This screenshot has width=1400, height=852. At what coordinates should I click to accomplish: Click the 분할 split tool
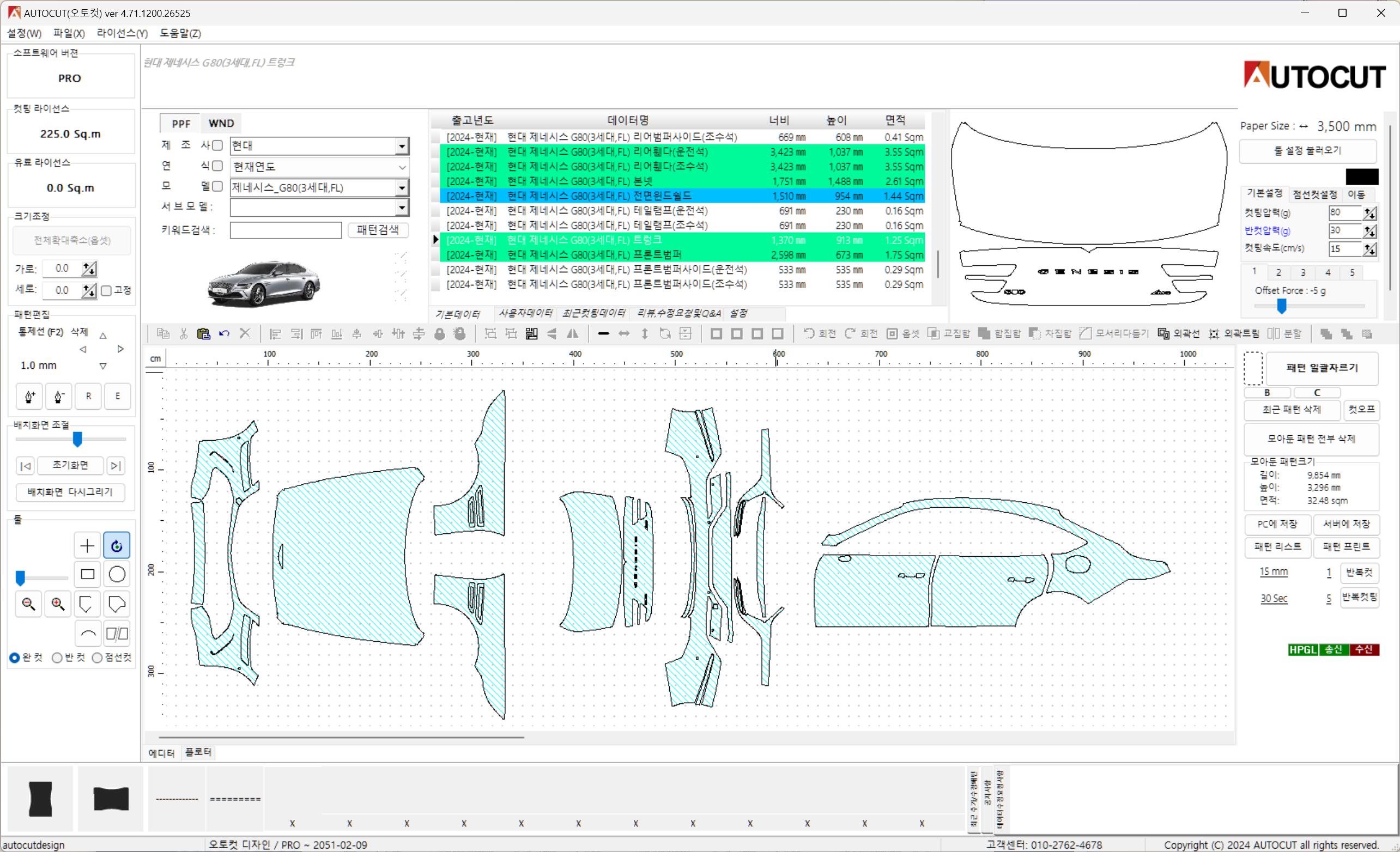(x=1284, y=333)
